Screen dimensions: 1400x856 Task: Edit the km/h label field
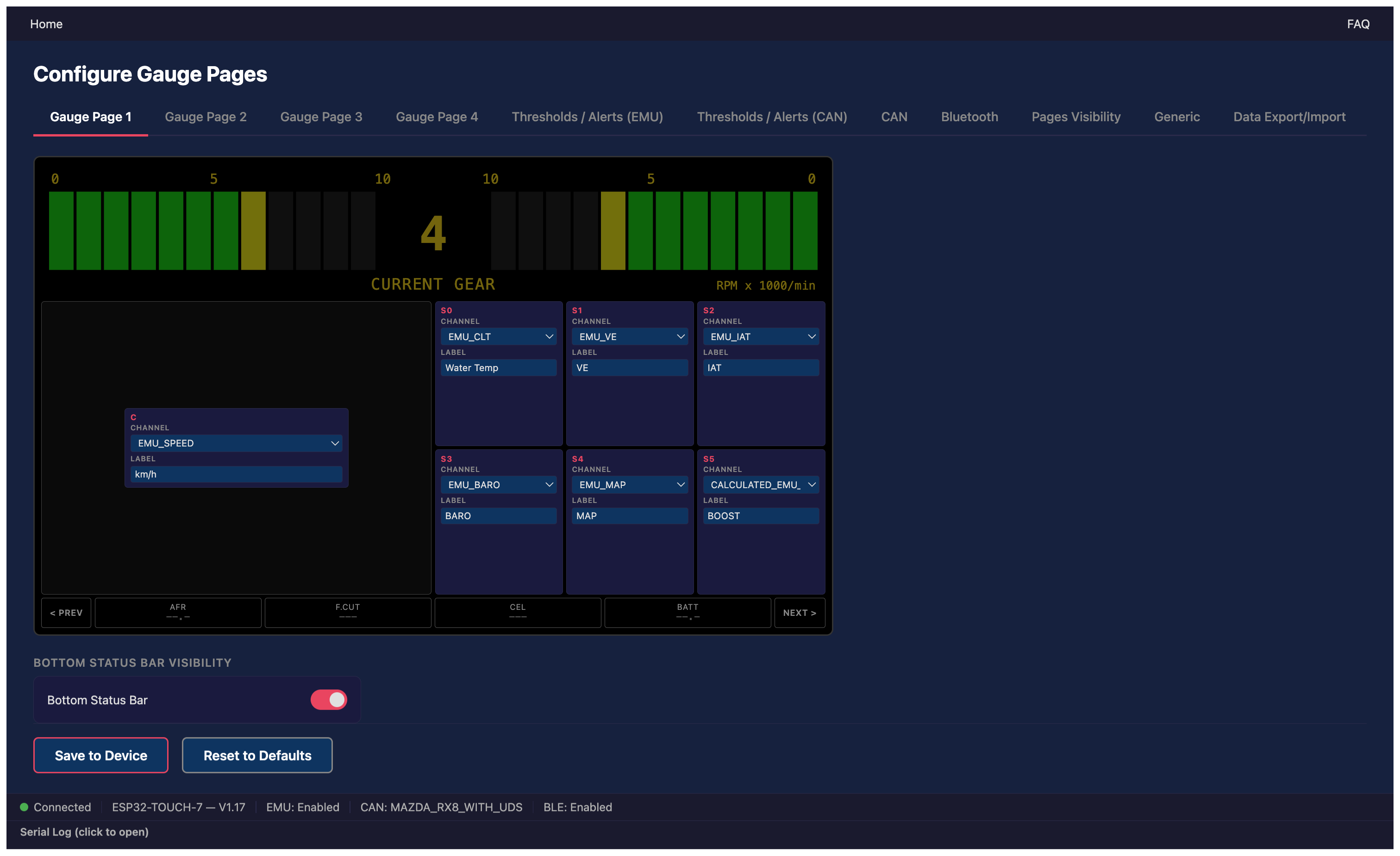(237, 474)
